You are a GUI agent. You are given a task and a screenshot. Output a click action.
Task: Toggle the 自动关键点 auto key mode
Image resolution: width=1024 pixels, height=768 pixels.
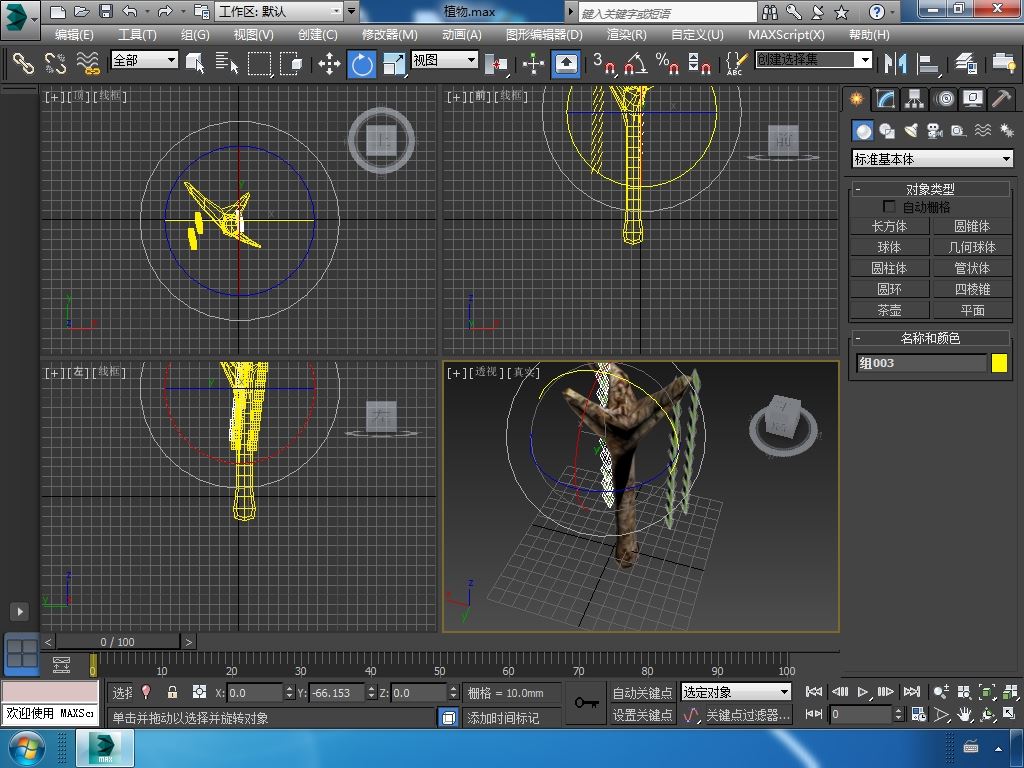pyautogui.click(x=642, y=692)
